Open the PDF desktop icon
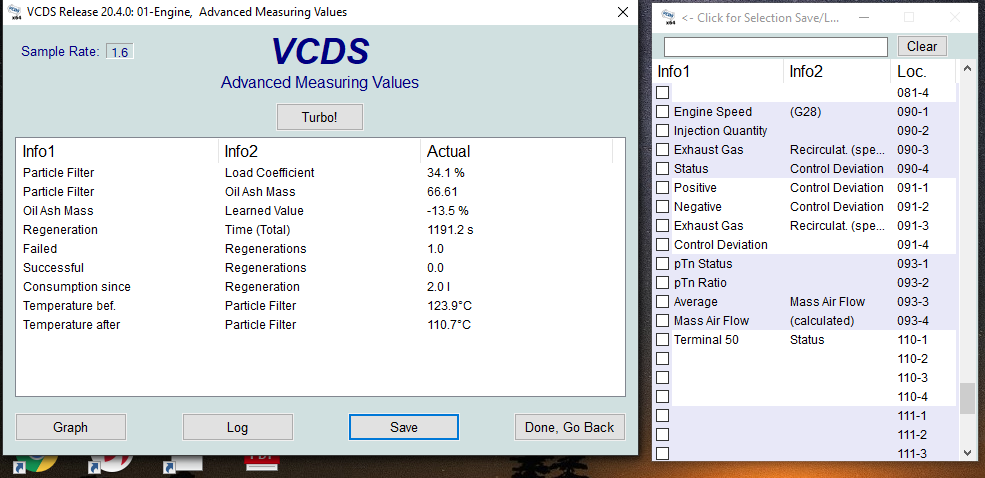 (262, 465)
